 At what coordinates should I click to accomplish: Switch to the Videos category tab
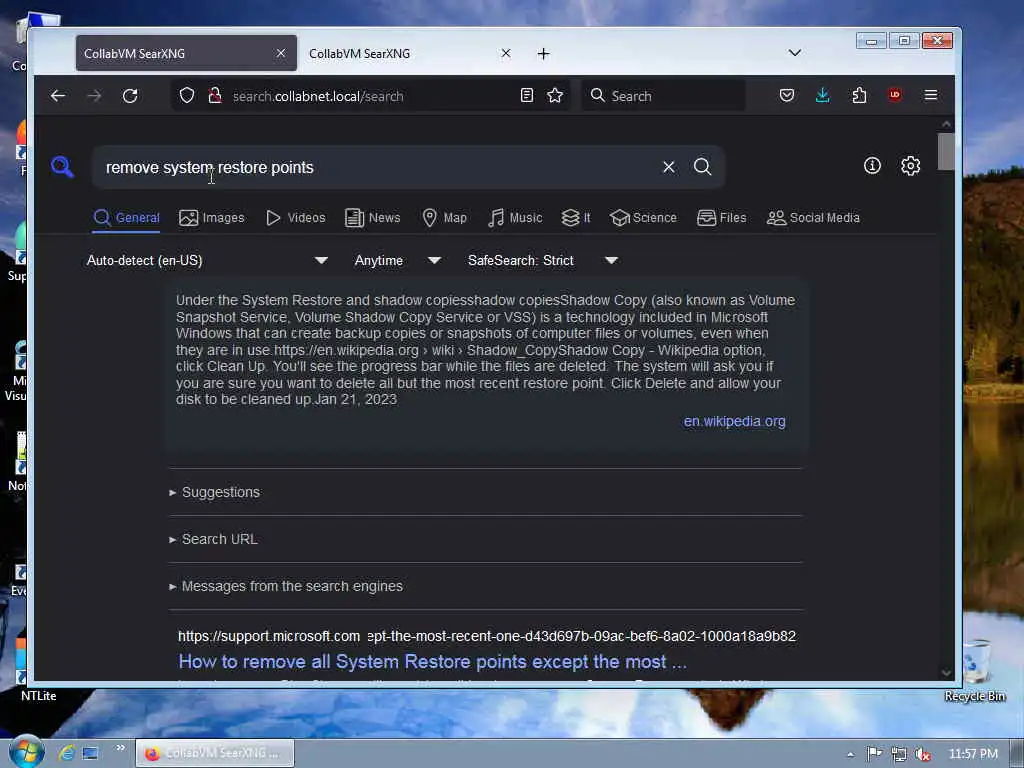[x=295, y=217]
